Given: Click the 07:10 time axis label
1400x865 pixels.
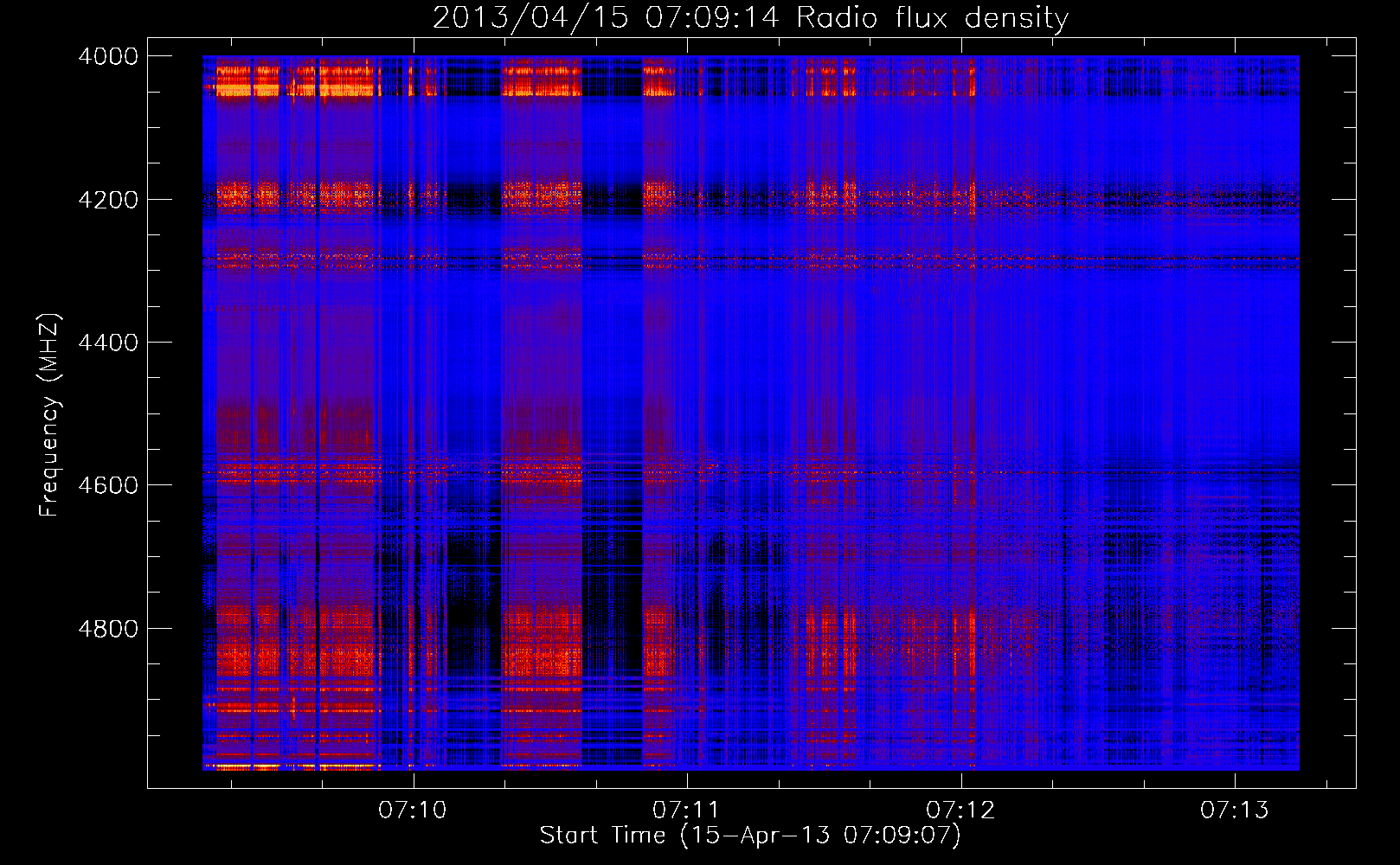Looking at the screenshot, I should (413, 810).
